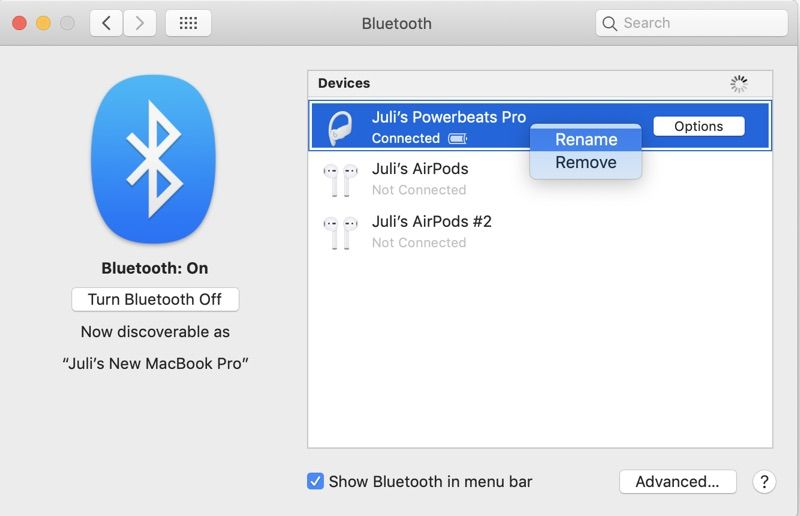Turn Bluetooth Off

click(155, 299)
